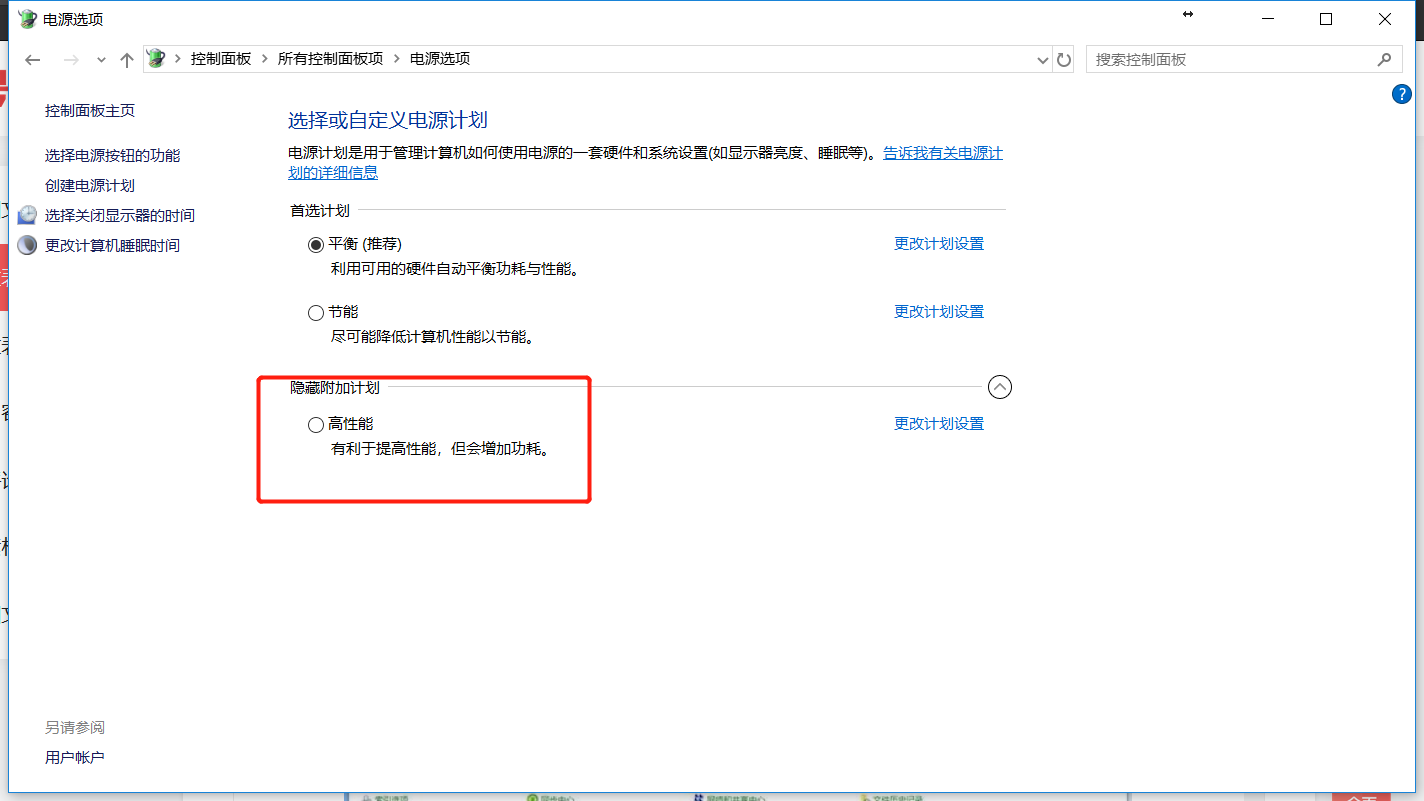1424x801 pixels.
Task: Click the magnifier icon in the search box
Action: point(1384,59)
